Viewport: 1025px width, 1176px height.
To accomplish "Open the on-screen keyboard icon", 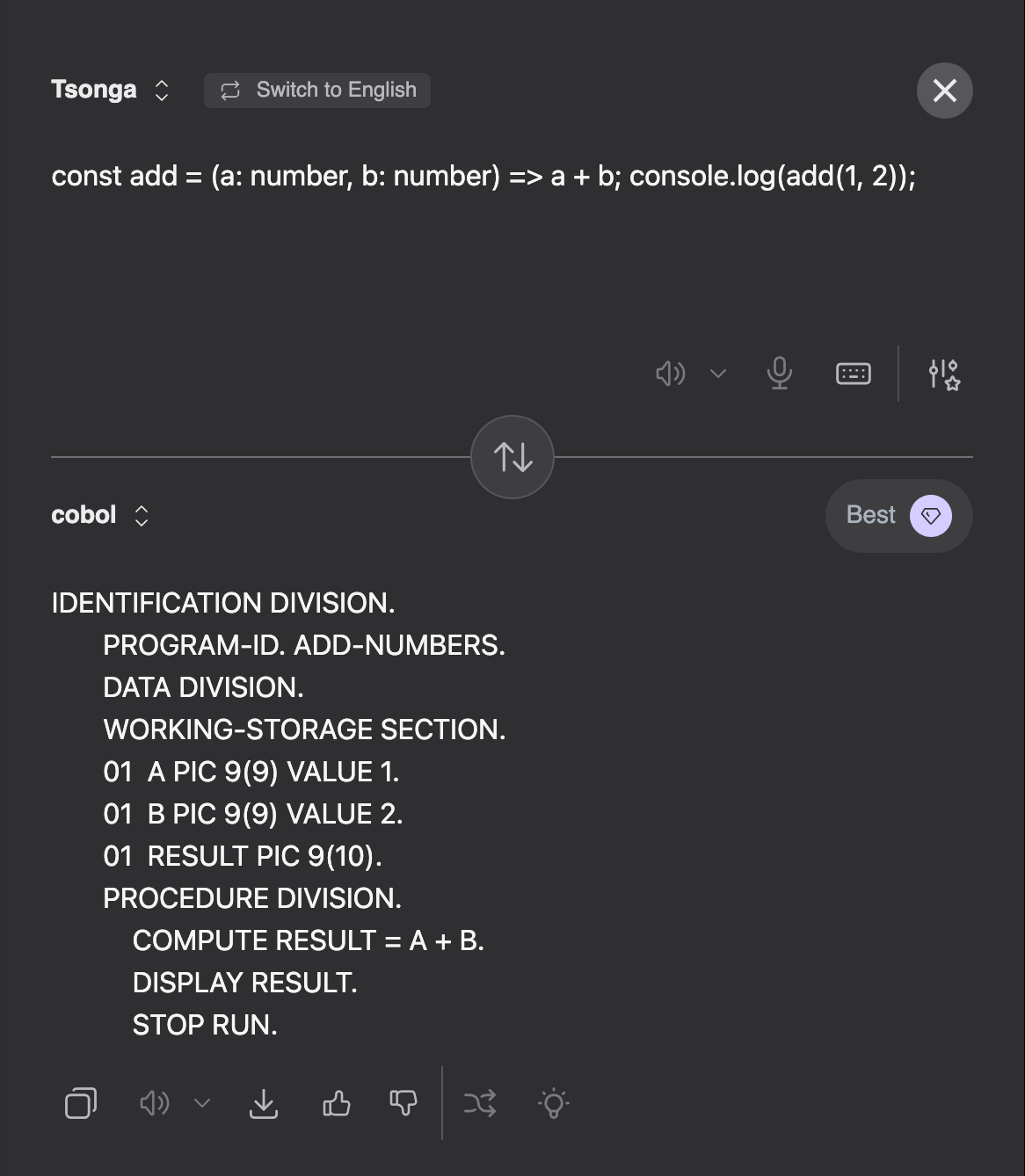I will tap(853, 374).
